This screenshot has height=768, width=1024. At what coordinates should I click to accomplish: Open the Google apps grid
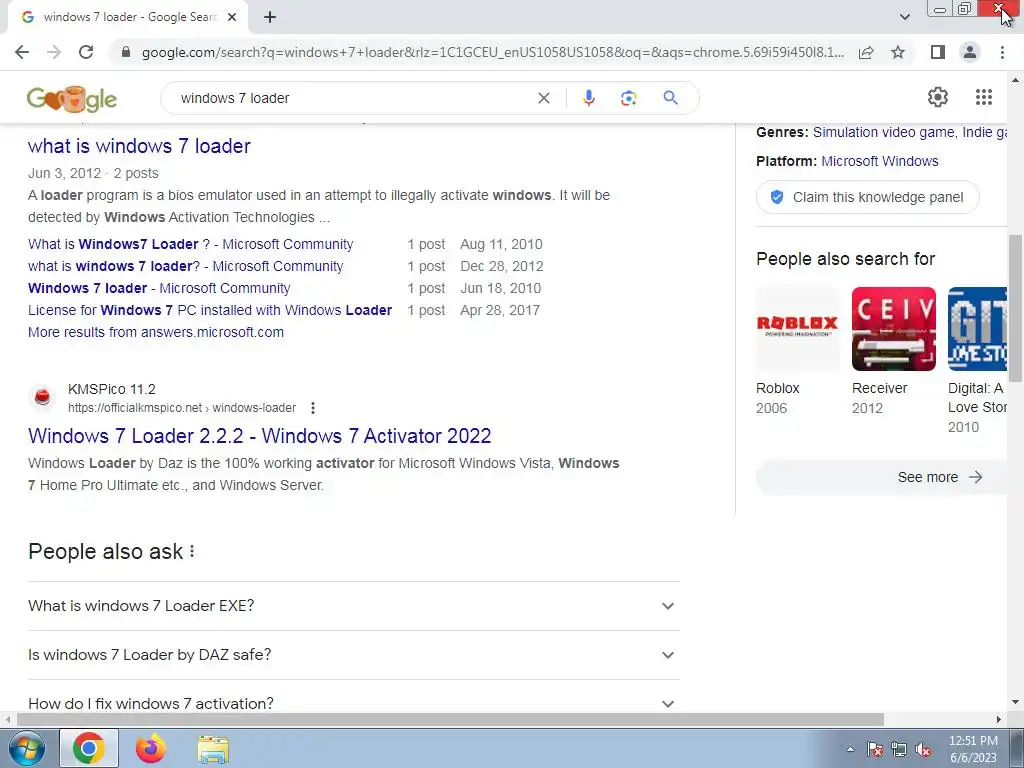tap(984, 97)
